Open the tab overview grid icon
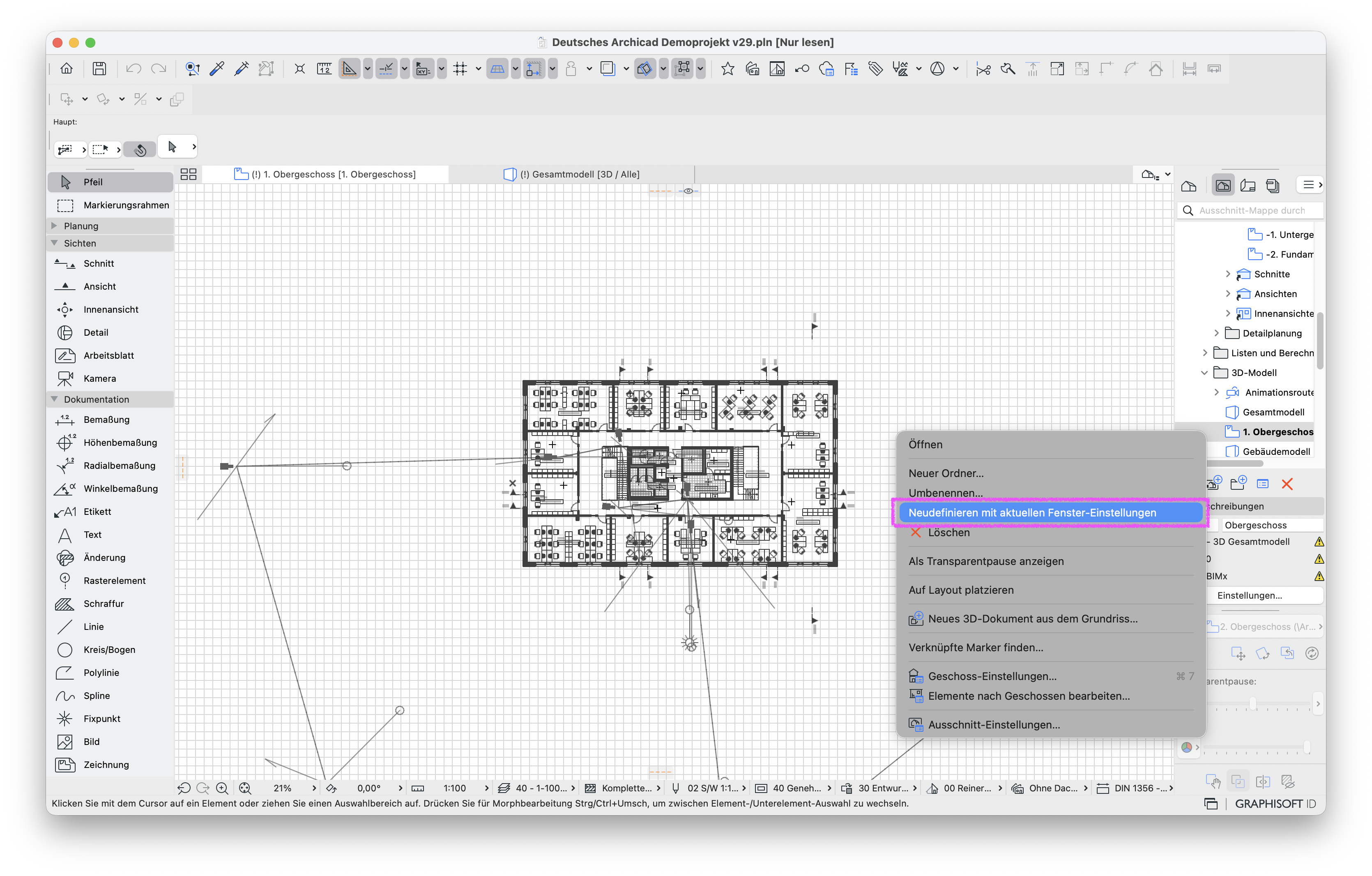Screen dimensions: 1372x876 189,174
